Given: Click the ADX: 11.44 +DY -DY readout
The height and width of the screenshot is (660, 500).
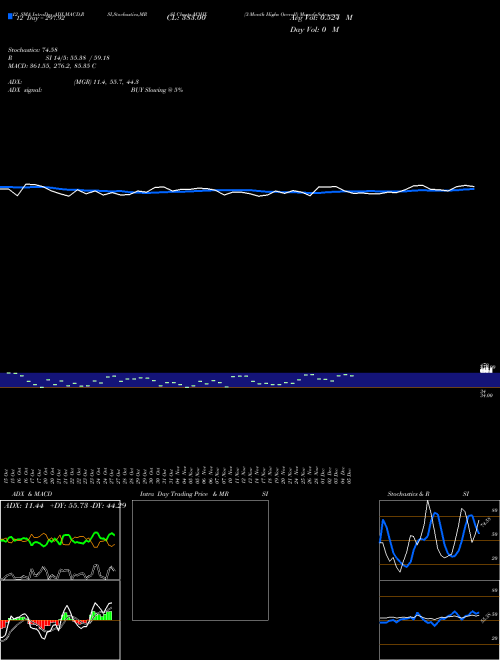Looking at the screenshot, I should tap(65, 506).
